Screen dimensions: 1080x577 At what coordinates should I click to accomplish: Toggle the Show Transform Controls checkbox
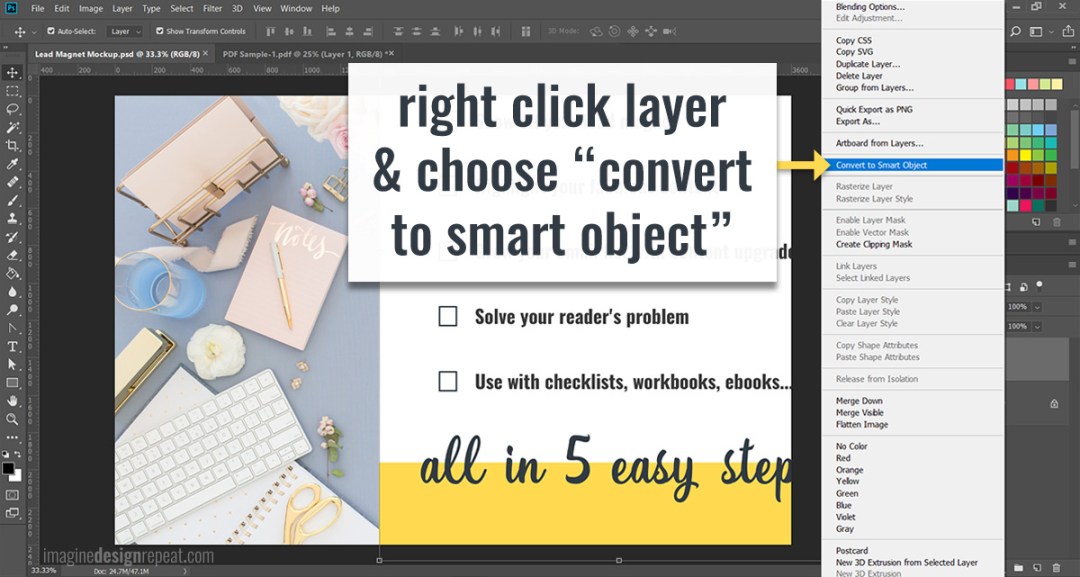pos(160,32)
